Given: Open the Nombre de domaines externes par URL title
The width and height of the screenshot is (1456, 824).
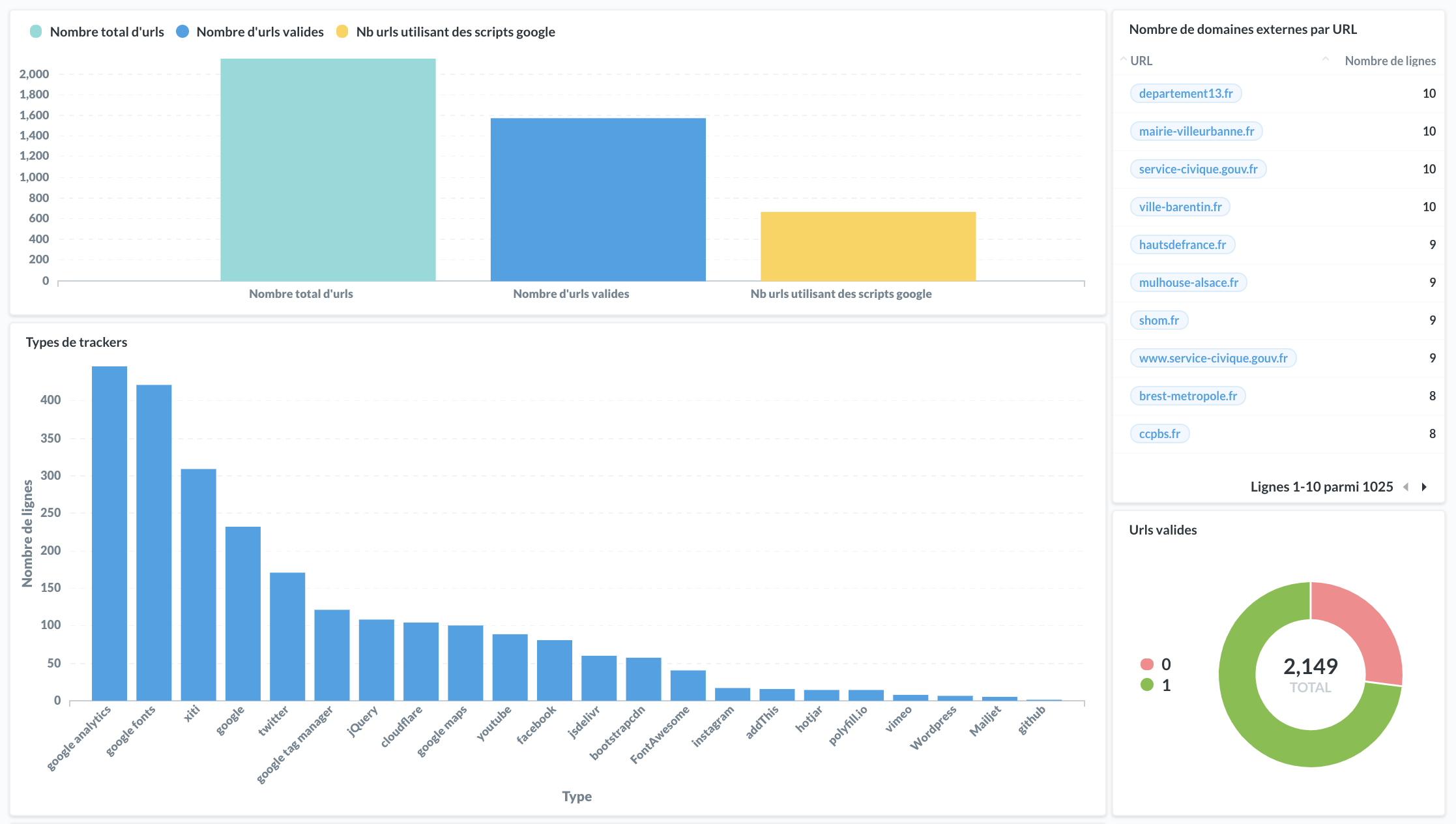Looking at the screenshot, I should [x=1242, y=29].
